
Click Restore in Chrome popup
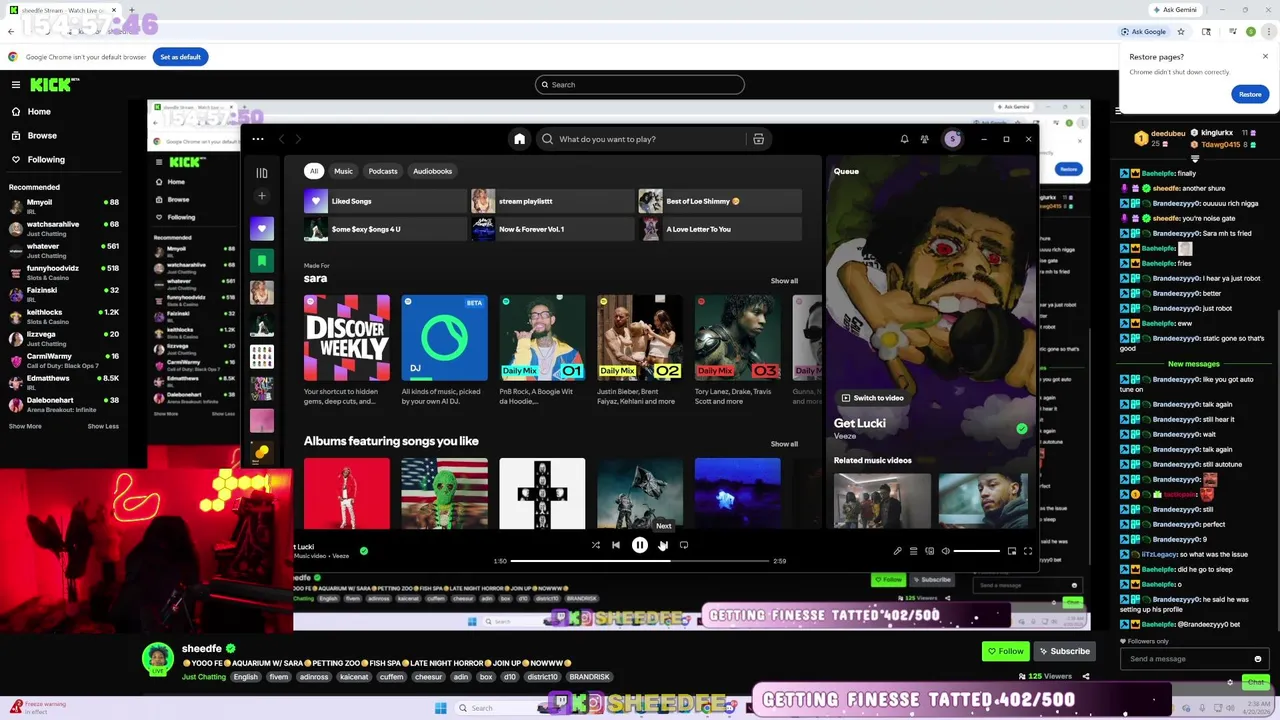click(x=1250, y=94)
